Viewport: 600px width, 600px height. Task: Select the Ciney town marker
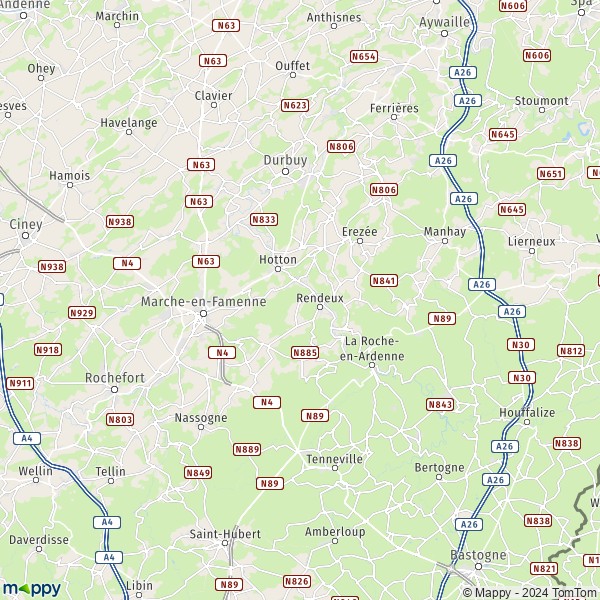tap(26, 235)
